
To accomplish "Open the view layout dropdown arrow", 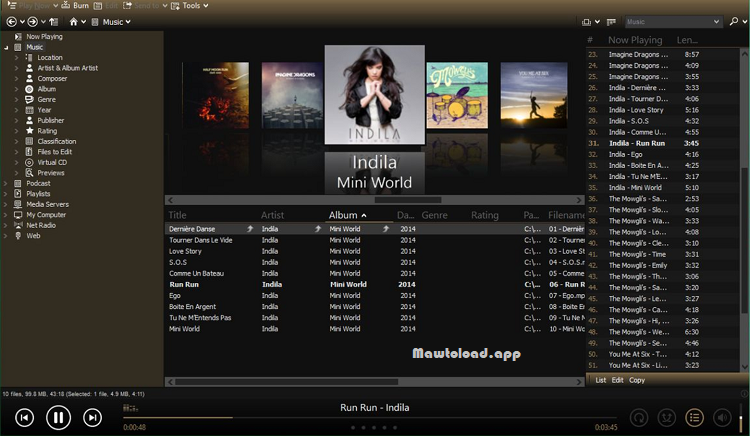I will (597, 22).
